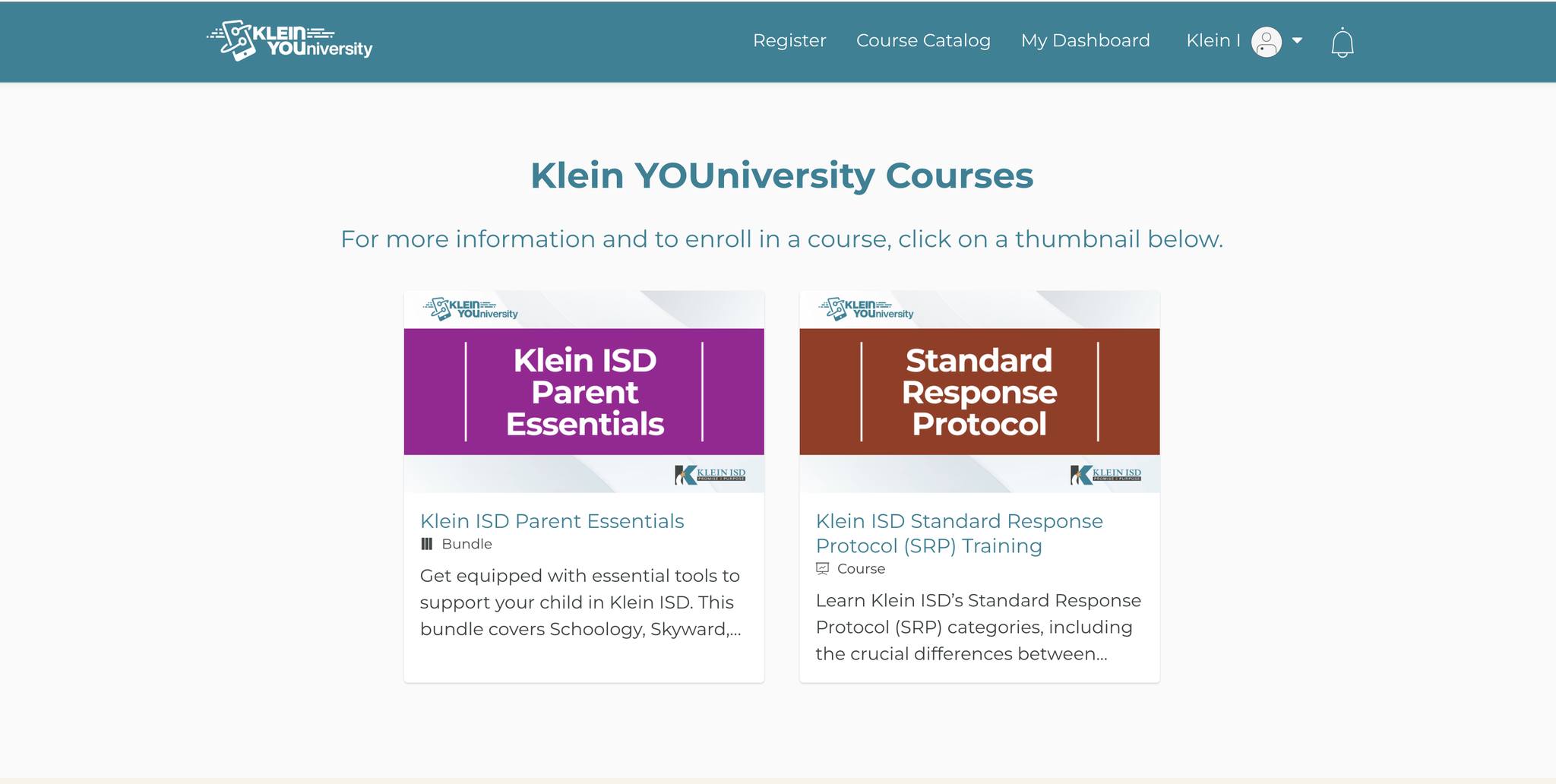Click the Bundle icon under Parent Essentials
The image size is (1556, 784).
(x=426, y=544)
